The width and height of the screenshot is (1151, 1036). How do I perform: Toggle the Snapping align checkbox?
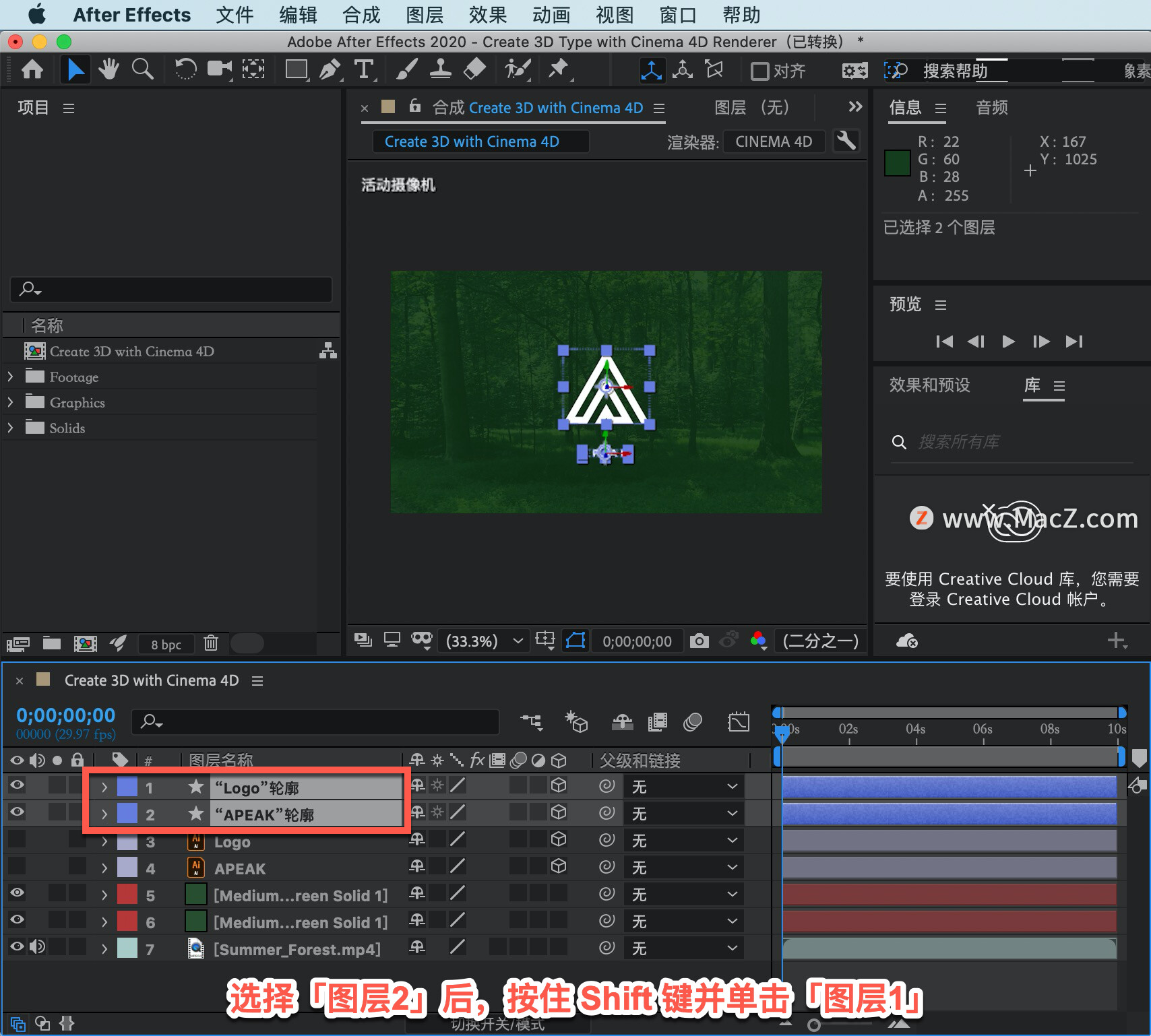pyautogui.click(x=759, y=71)
